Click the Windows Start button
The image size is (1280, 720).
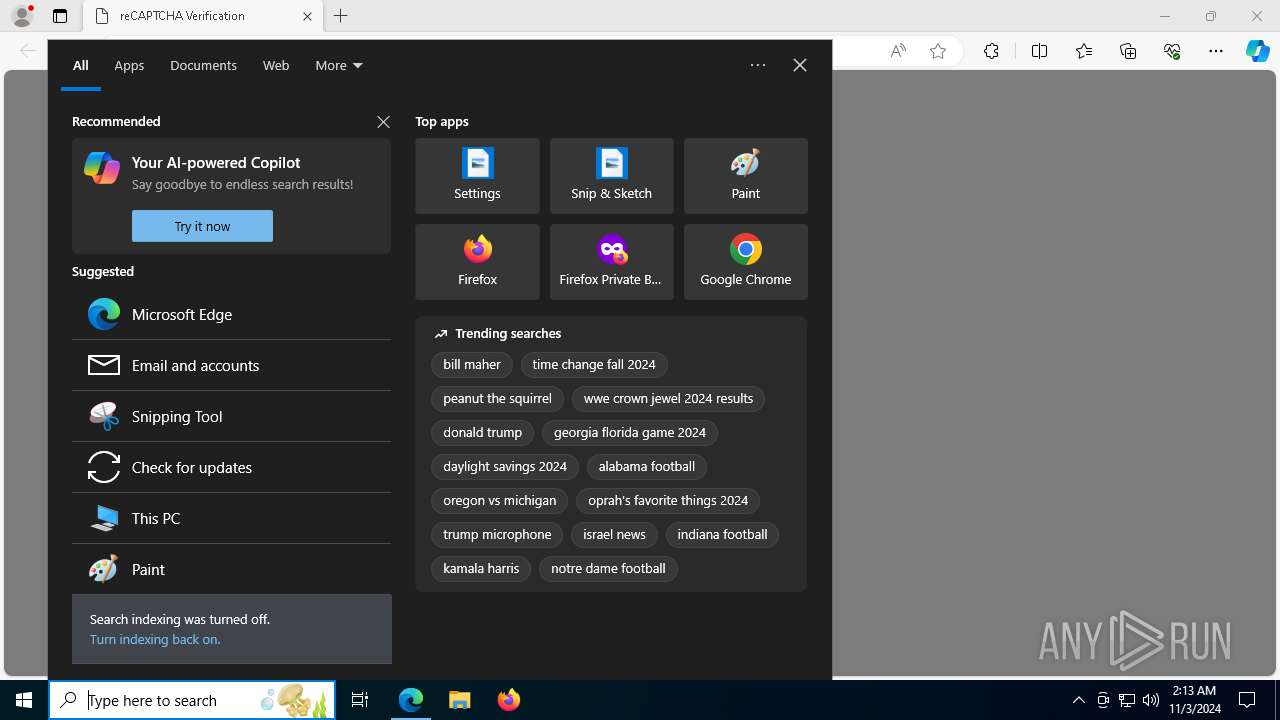tap(24, 700)
